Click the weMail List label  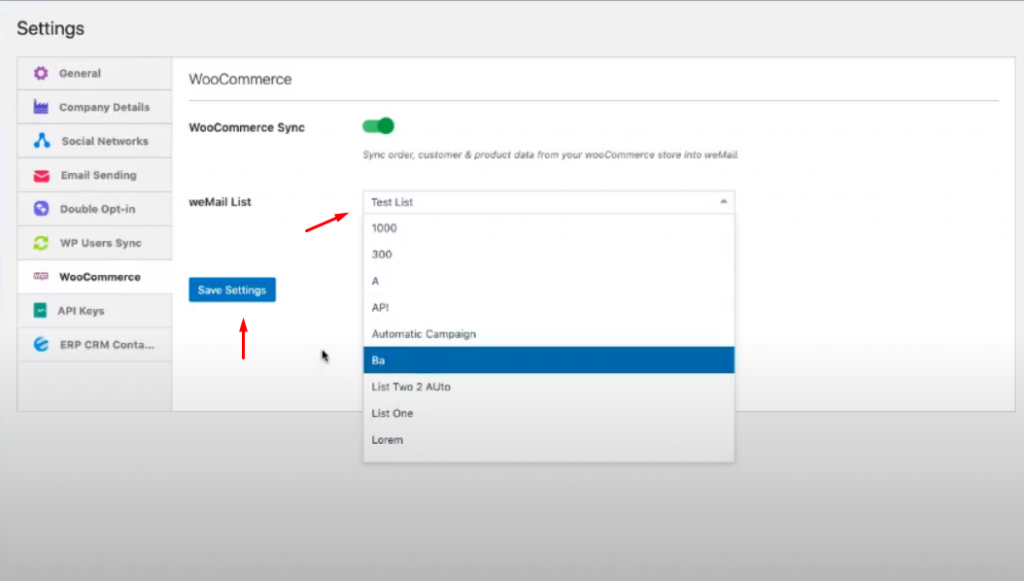[220, 202]
